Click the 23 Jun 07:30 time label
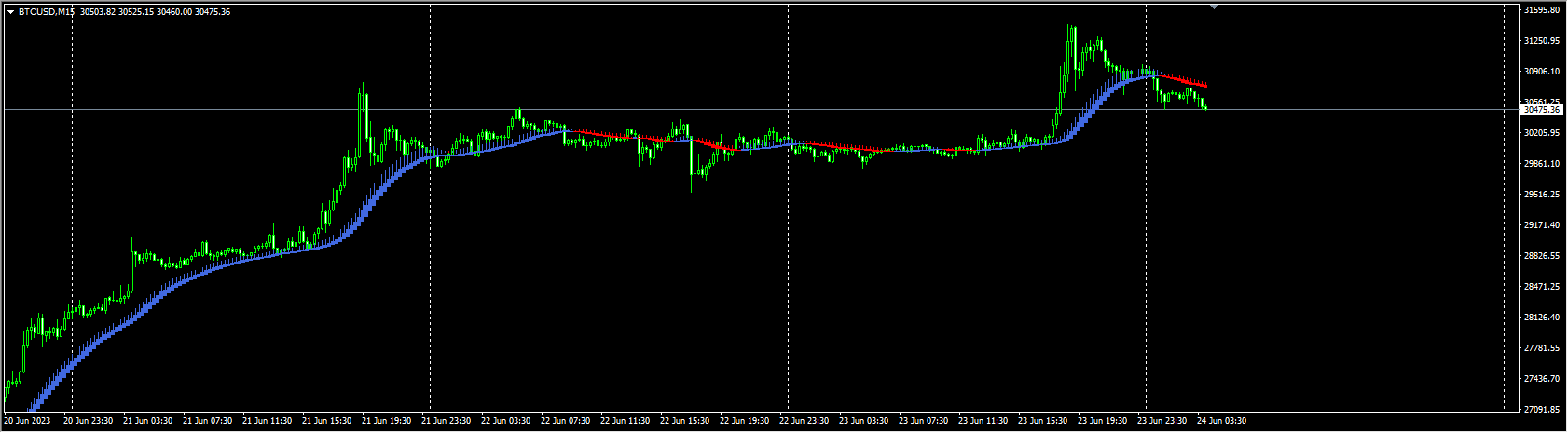 point(923,421)
